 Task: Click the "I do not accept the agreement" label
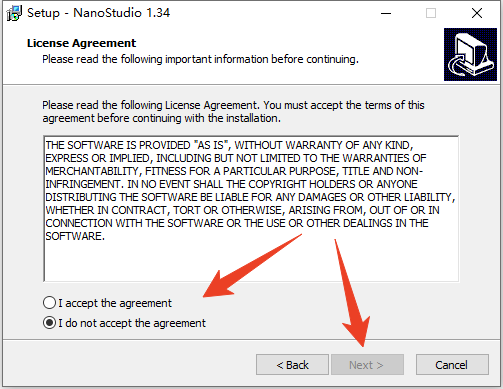tap(132, 323)
